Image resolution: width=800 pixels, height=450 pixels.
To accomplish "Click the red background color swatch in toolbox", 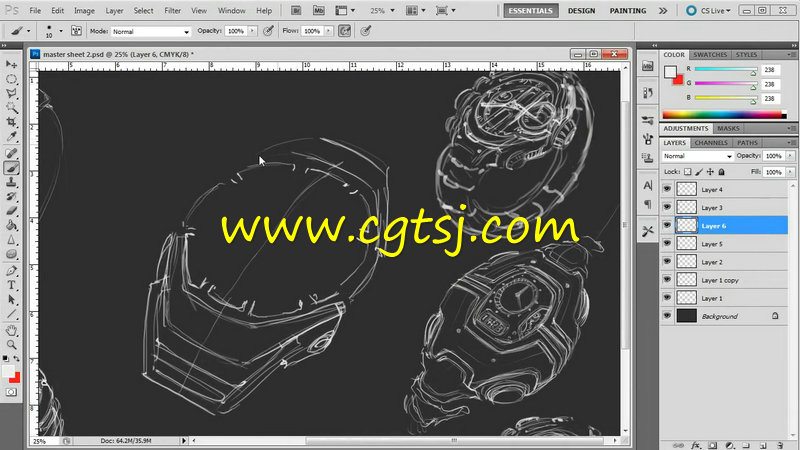I will [x=16, y=378].
